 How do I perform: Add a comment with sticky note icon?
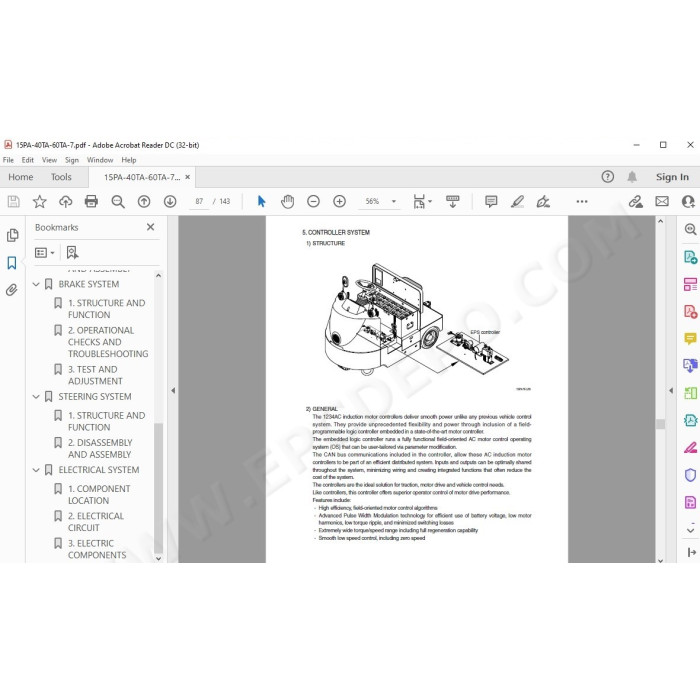[x=491, y=202]
